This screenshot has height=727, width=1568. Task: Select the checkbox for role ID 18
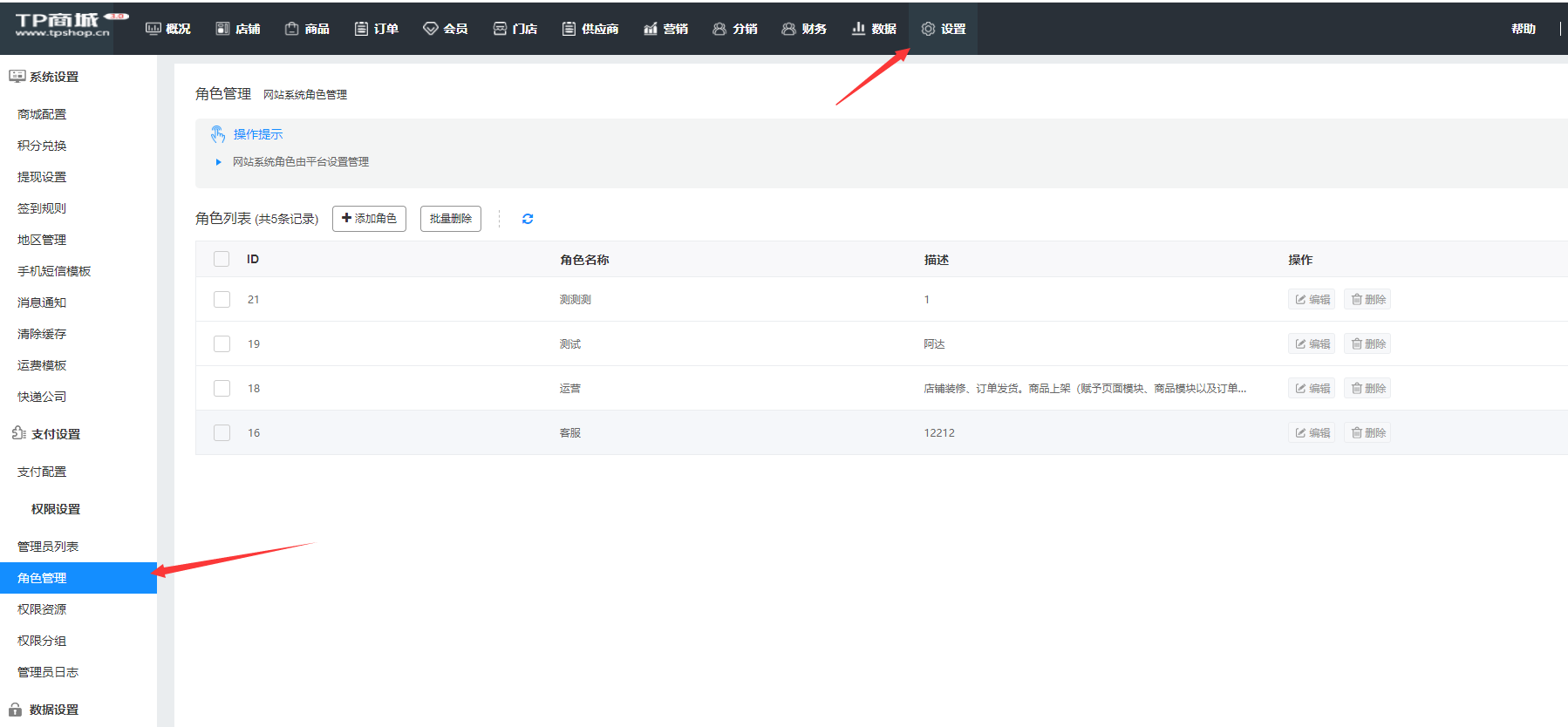tap(222, 388)
